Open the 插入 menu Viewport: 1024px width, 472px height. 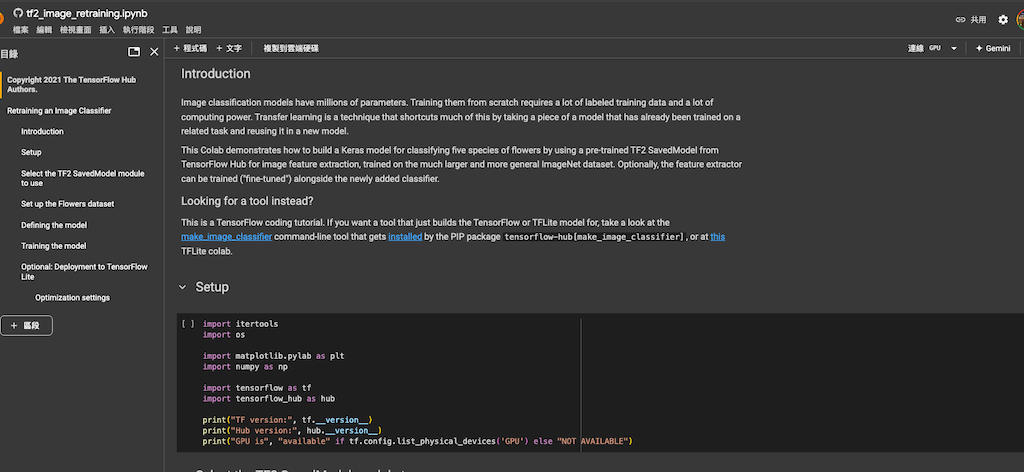pyautogui.click(x=107, y=30)
